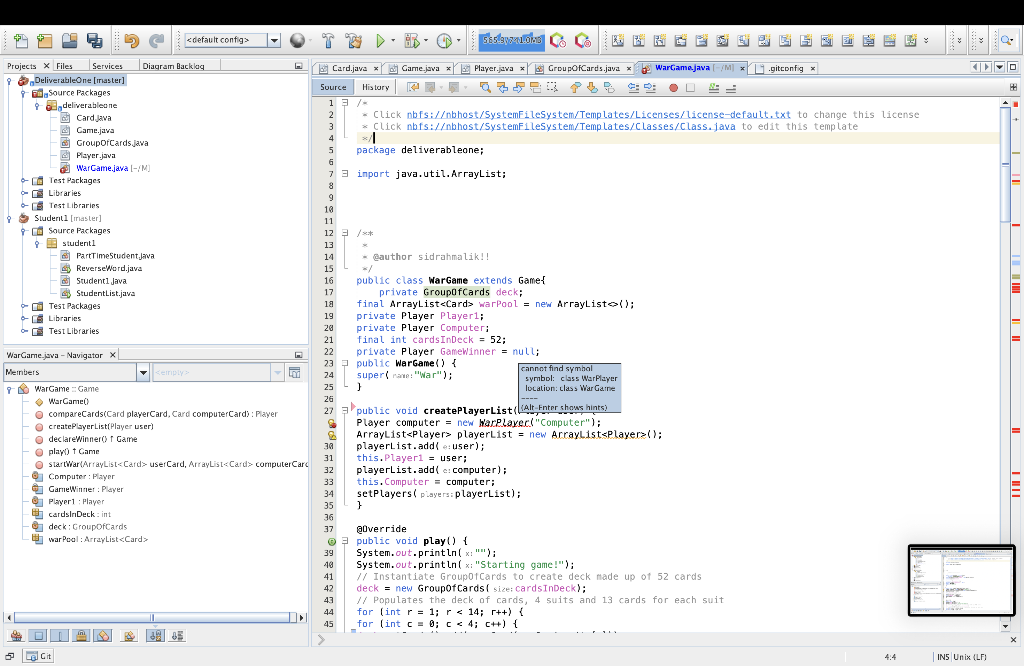Click the Git icon in status bar

tap(38, 656)
